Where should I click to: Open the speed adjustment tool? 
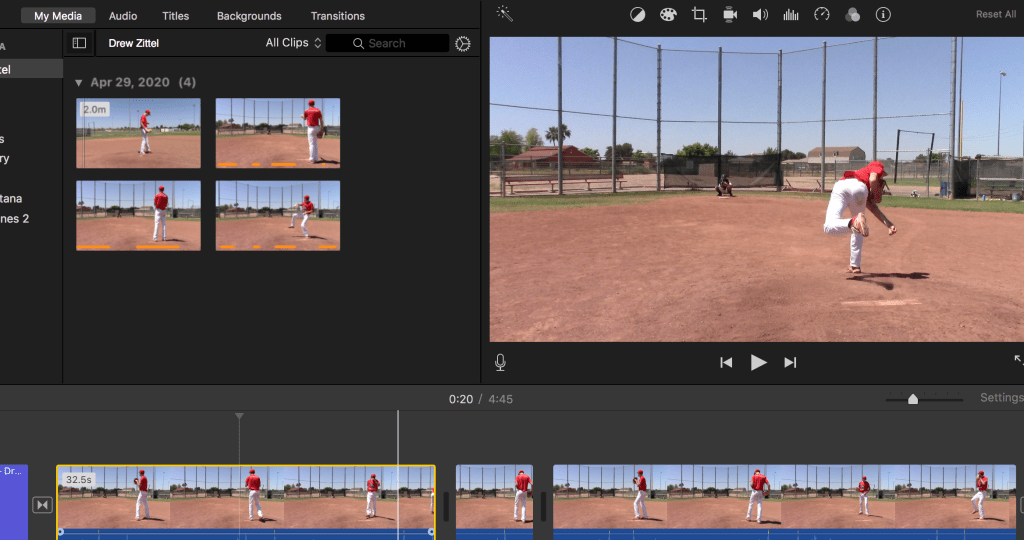822,15
